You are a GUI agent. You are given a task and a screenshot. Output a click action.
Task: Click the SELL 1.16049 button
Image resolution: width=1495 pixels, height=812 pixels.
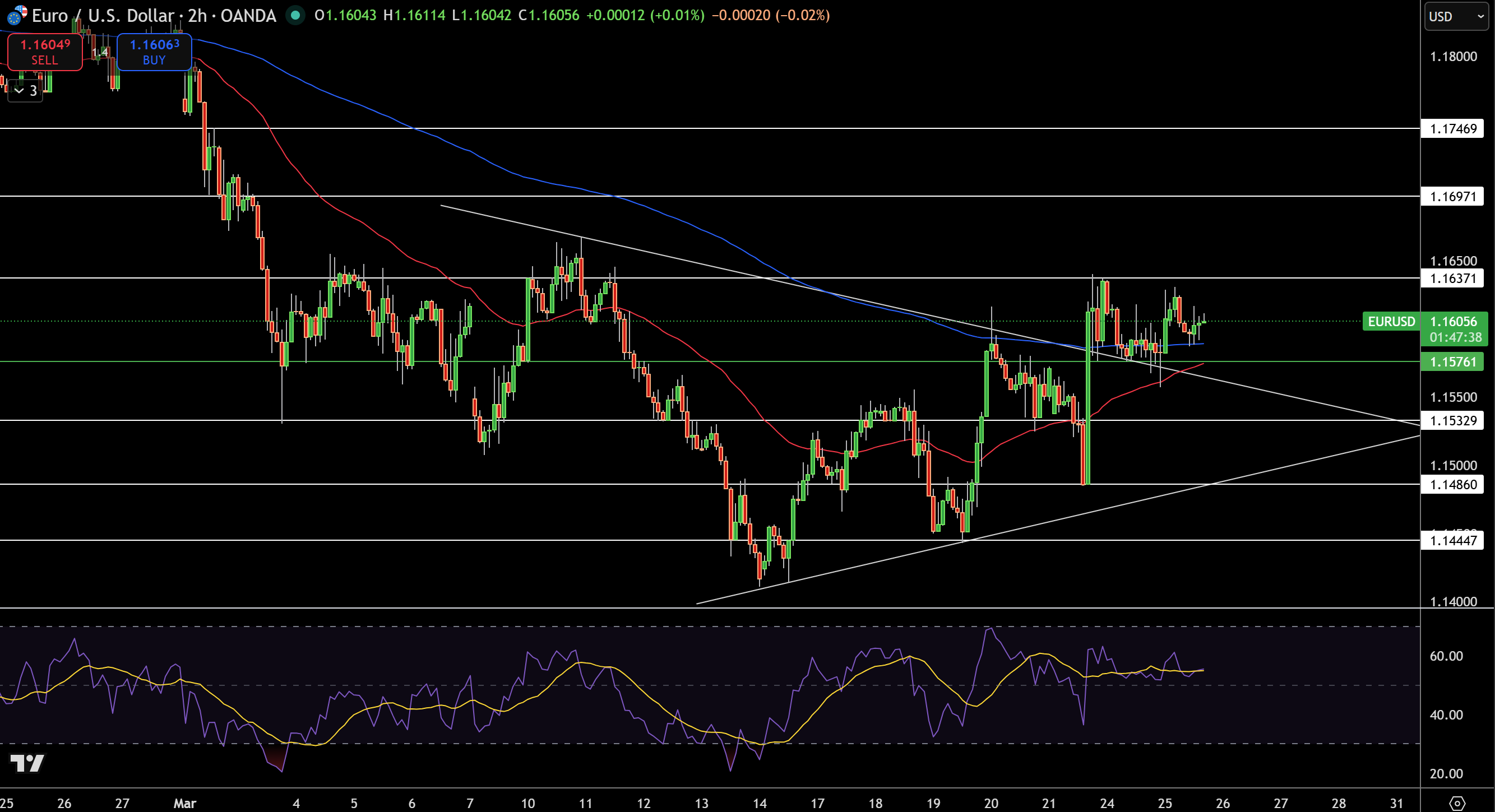pyautogui.click(x=45, y=52)
